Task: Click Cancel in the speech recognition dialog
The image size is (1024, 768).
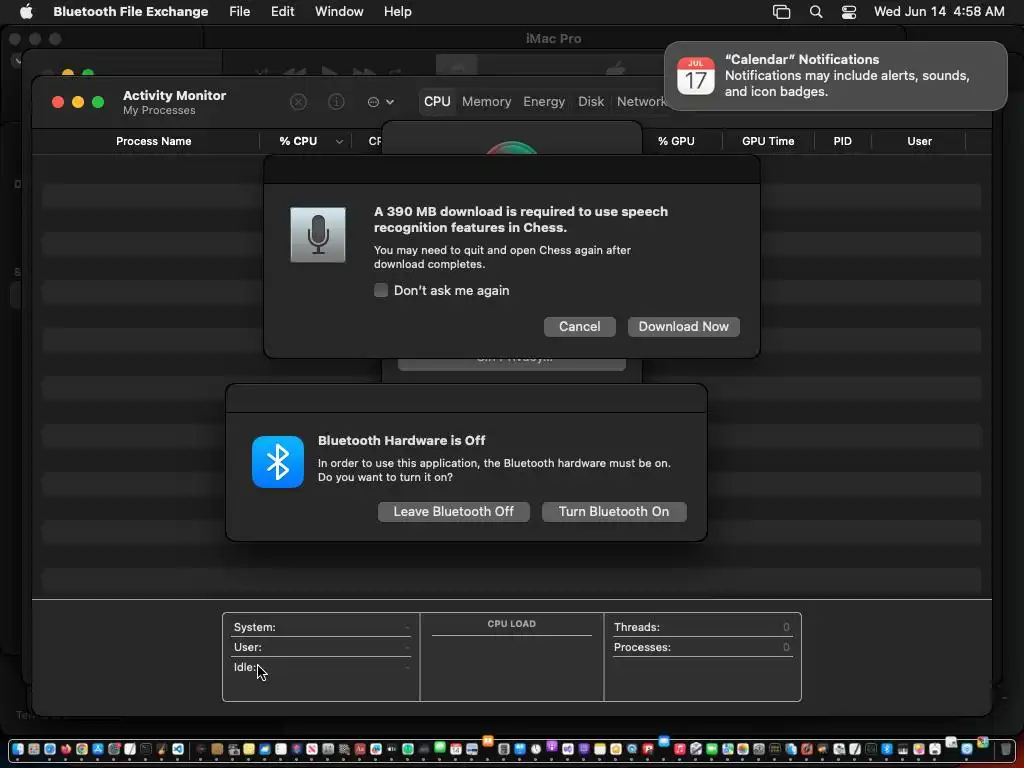Action: tap(579, 327)
